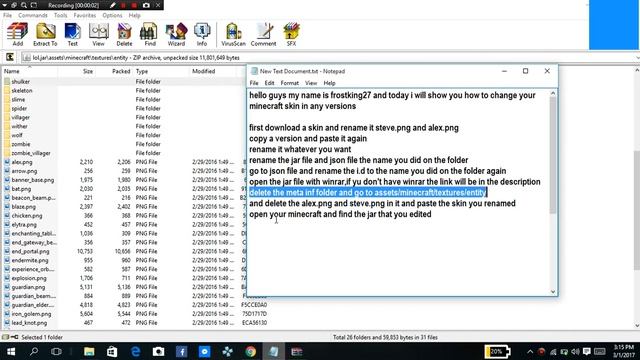This screenshot has height=360, width=640.
Task: Open File Explorer from taskbar
Action: click(89, 351)
